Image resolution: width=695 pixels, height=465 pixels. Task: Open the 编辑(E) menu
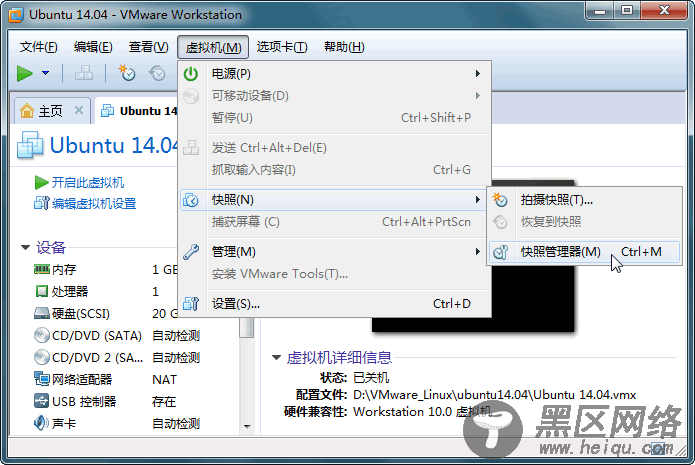(x=93, y=47)
